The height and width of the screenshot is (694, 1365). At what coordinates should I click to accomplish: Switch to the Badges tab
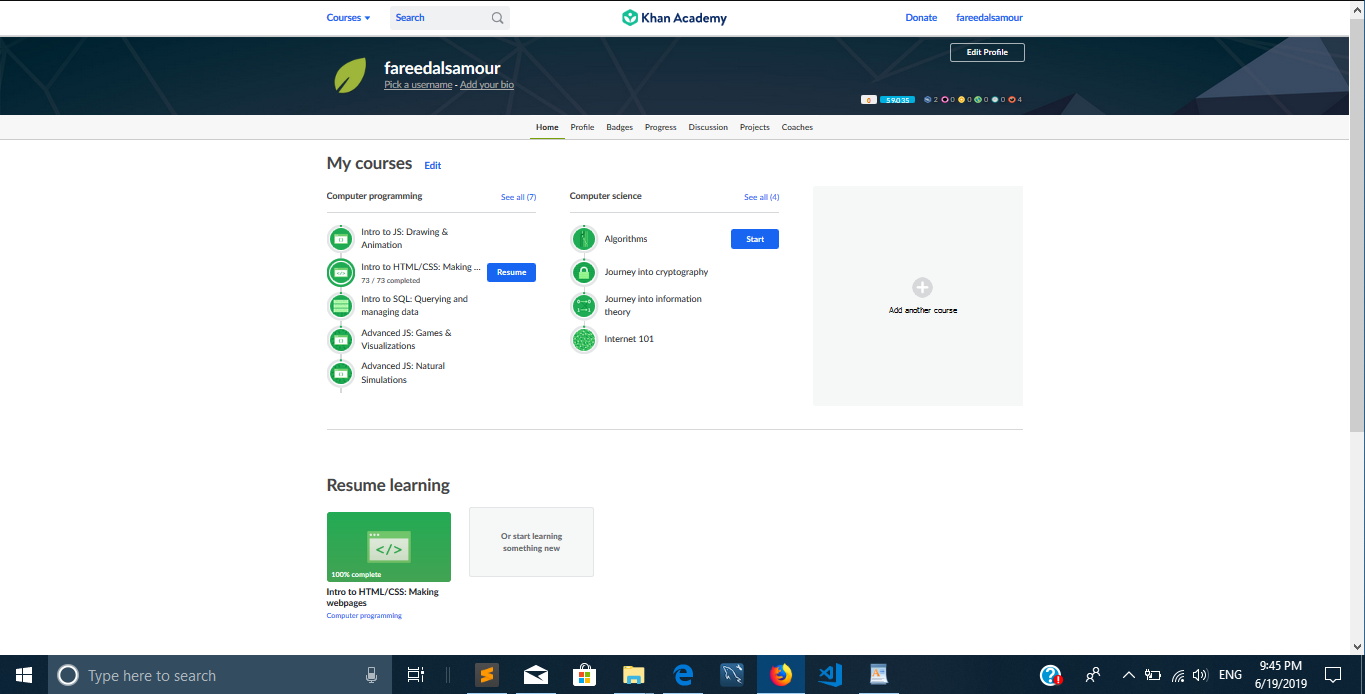click(x=619, y=127)
